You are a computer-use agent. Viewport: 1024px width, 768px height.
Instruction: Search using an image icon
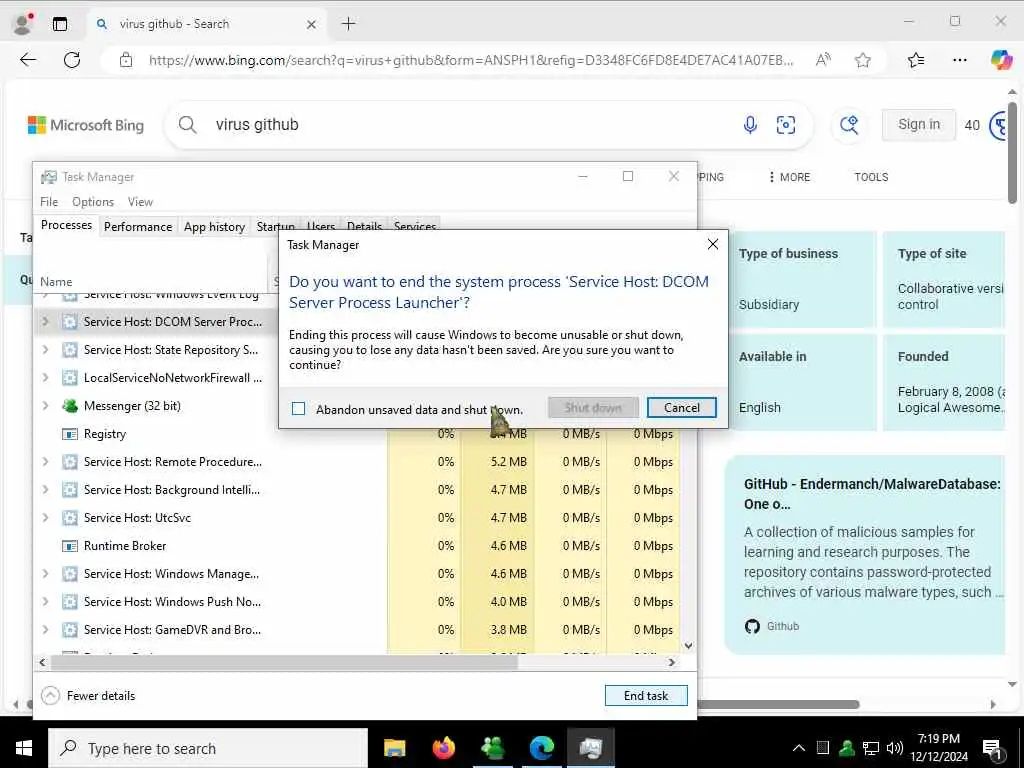(786, 124)
